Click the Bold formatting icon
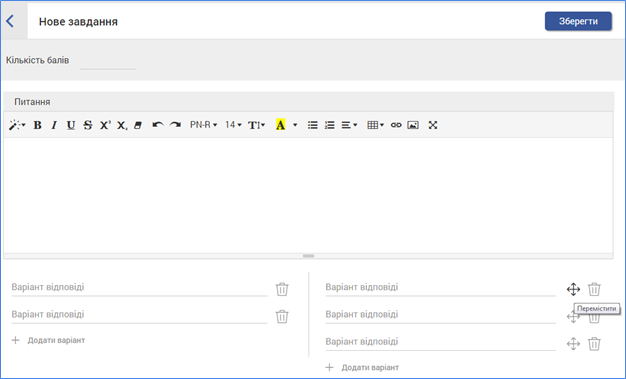The height and width of the screenshot is (379, 626). coord(38,125)
